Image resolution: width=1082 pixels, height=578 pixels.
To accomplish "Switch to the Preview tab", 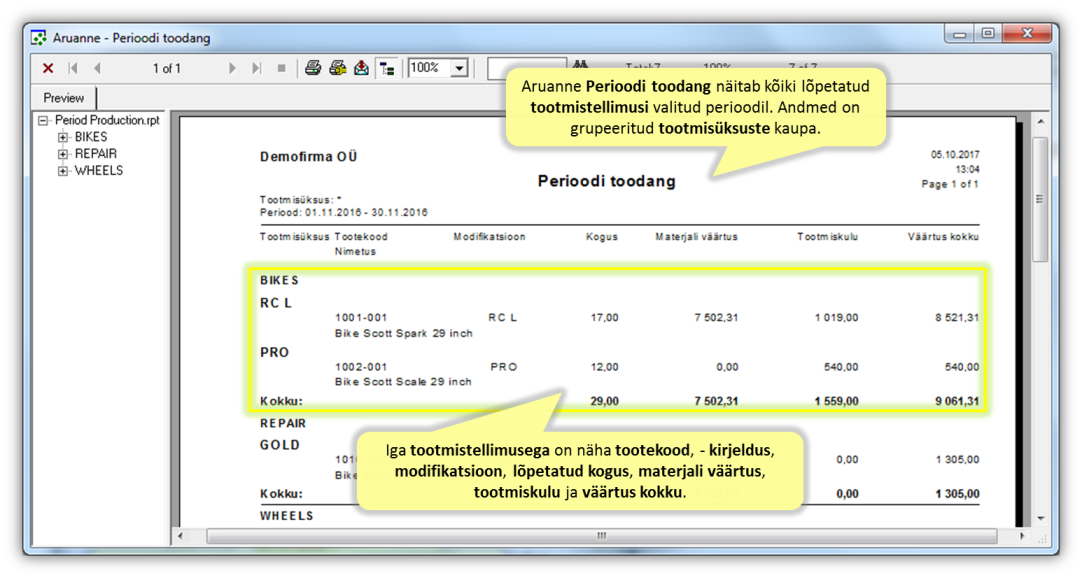I will pyautogui.click(x=63, y=98).
